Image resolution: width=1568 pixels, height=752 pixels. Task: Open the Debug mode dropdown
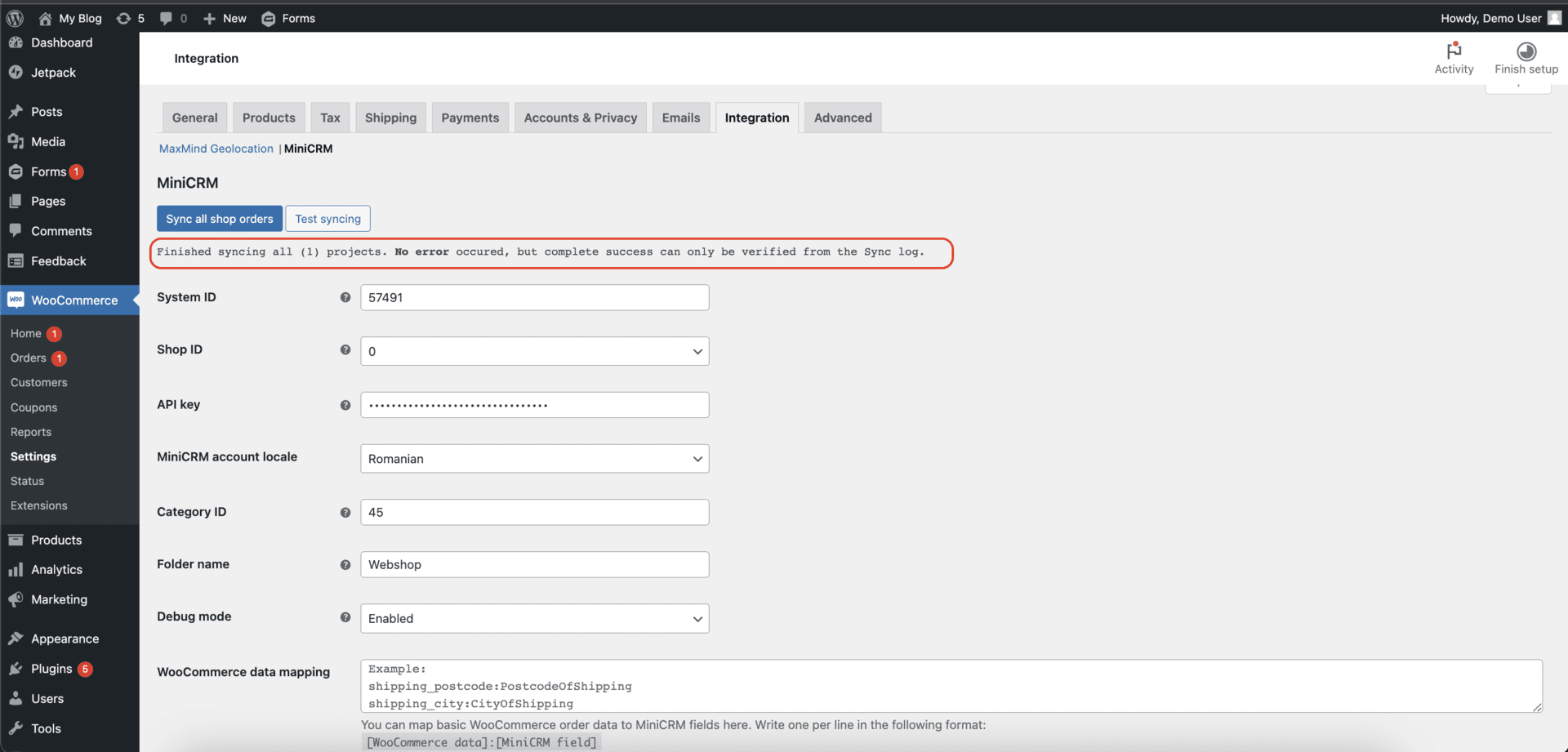click(x=535, y=618)
